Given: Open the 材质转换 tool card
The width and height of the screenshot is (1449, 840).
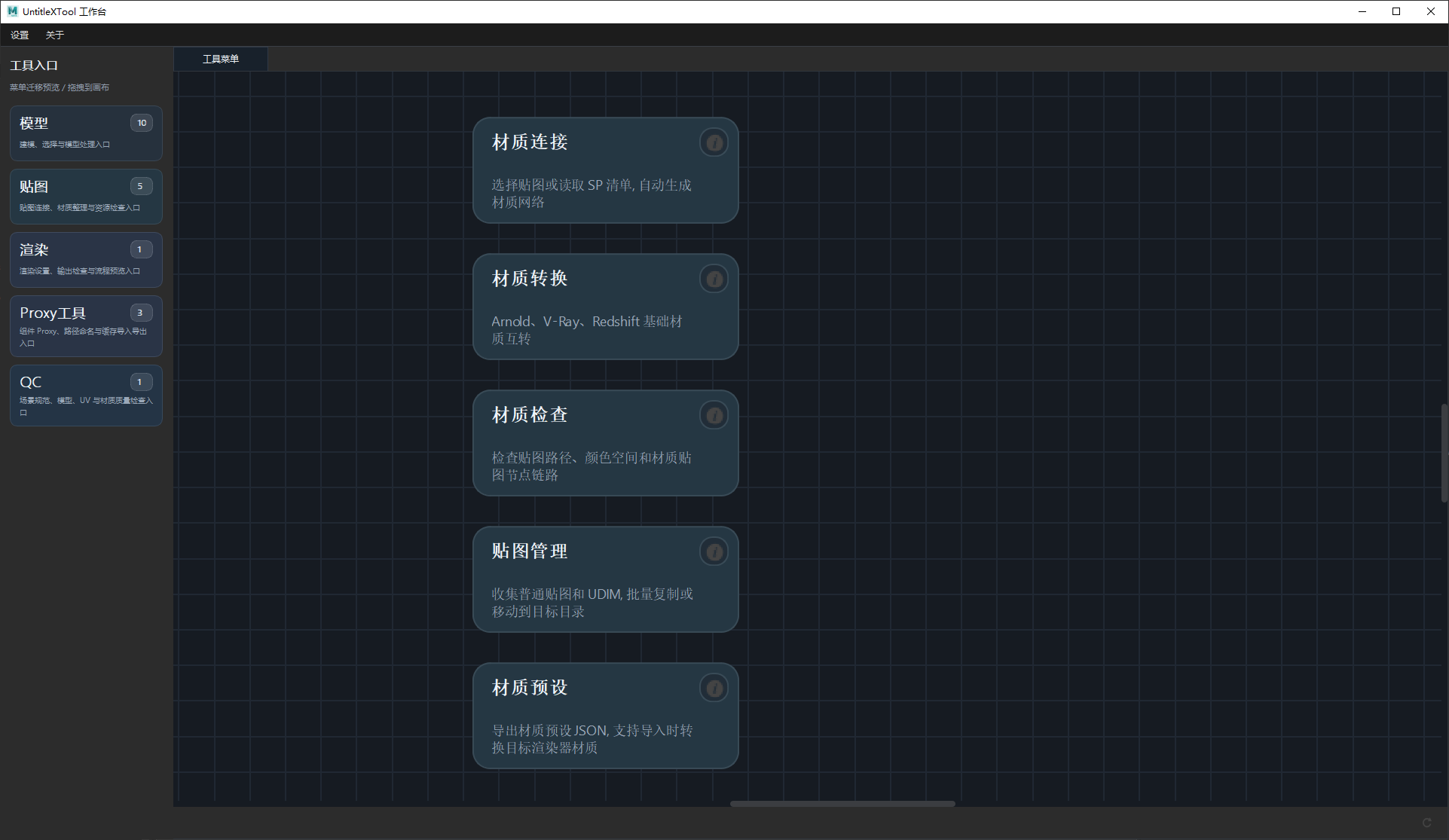Looking at the screenshot, I should [x=605, y=306].
